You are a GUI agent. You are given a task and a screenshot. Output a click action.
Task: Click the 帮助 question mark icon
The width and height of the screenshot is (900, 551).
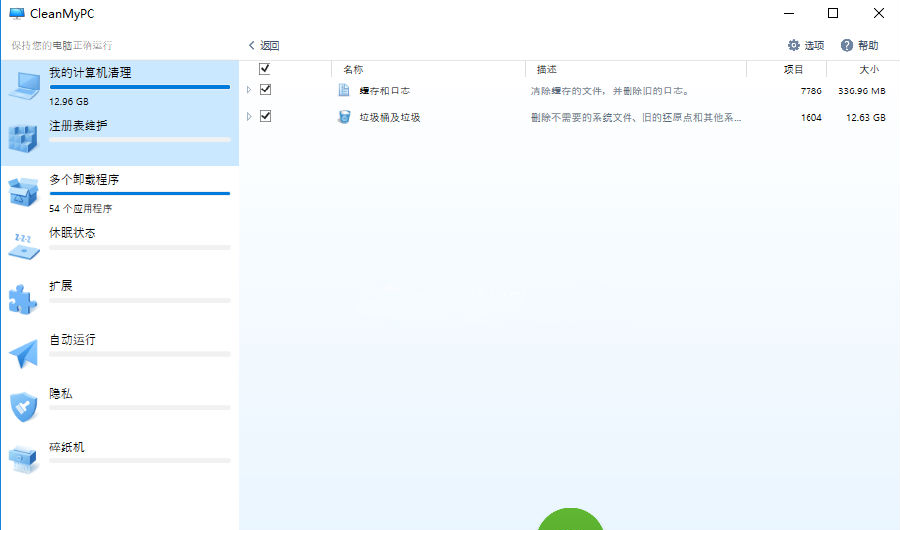tap(847, 45)
